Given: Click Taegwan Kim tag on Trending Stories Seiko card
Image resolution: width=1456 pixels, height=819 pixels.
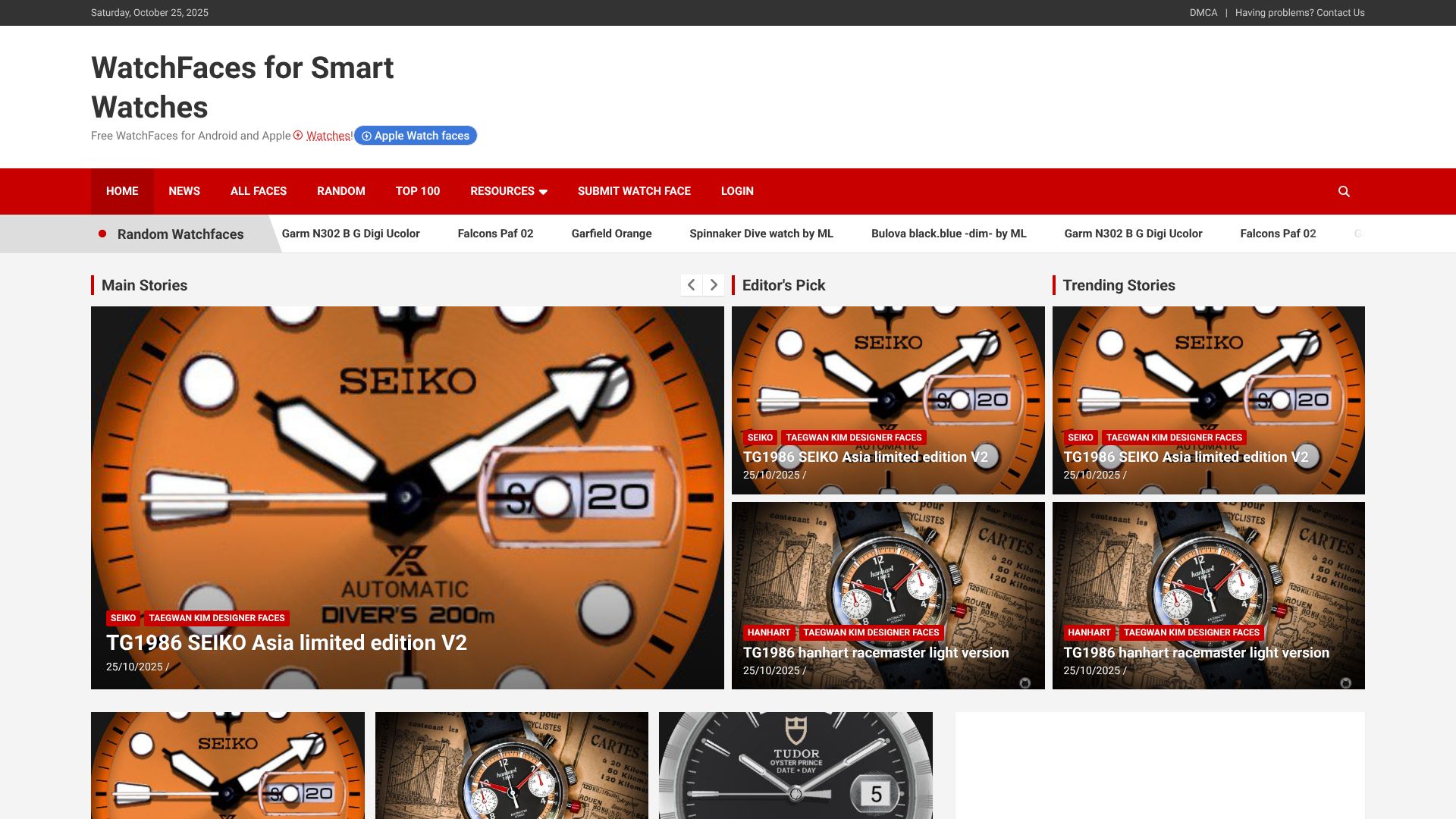Looking at the screenshot, I should pos(1175,438).
